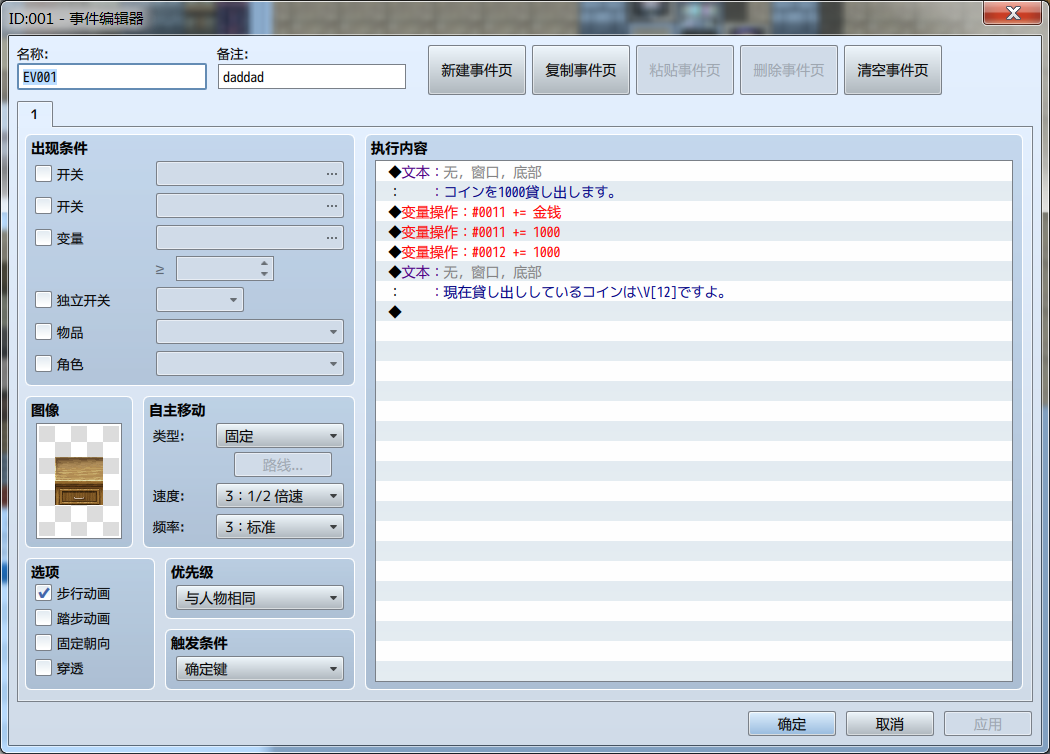This screenshot has width=1050, height=754.
Task: Click the 清空事件页 button
Action: [x=892, y=69]
